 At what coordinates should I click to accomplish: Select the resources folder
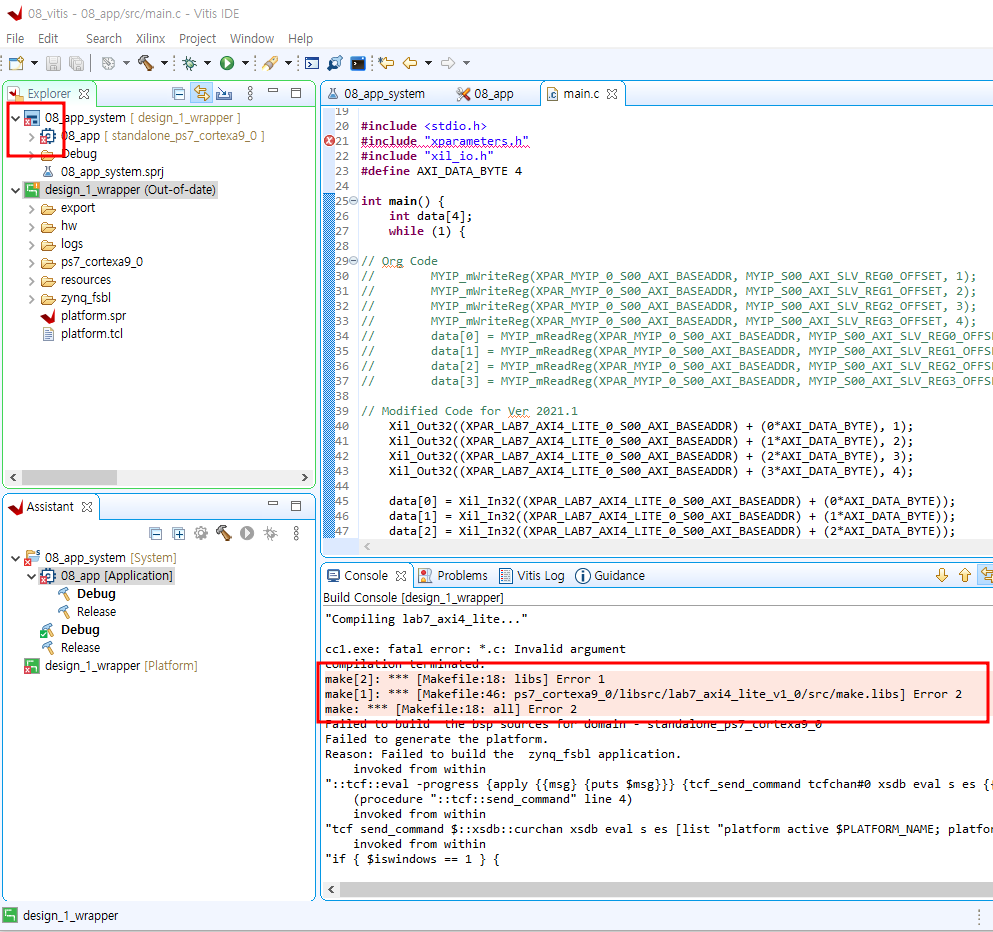point(76,280)
